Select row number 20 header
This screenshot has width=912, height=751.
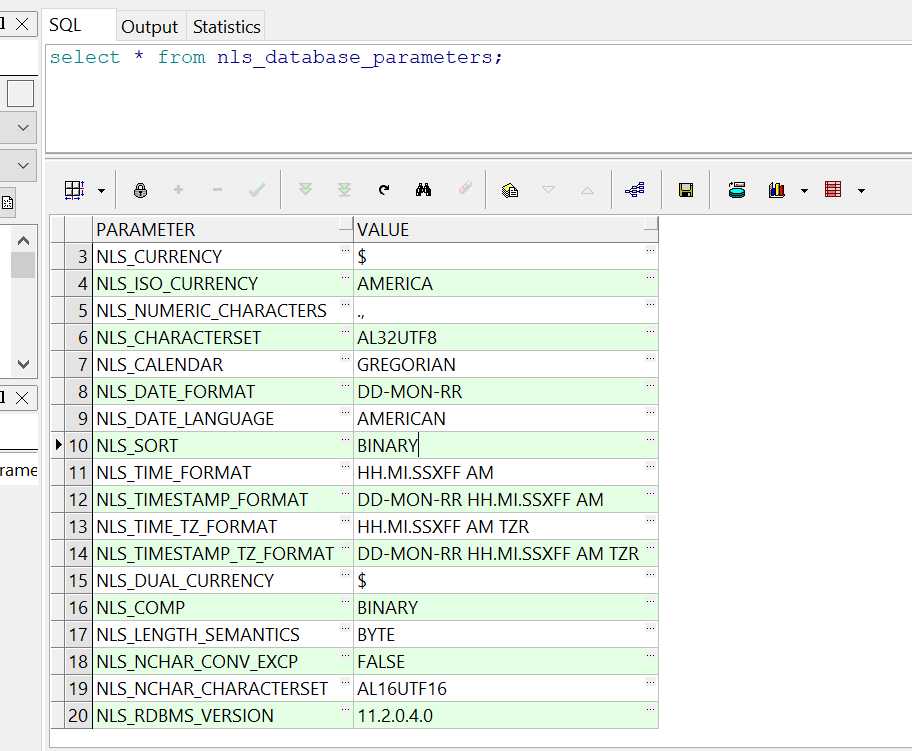click(x=78, y=716)
